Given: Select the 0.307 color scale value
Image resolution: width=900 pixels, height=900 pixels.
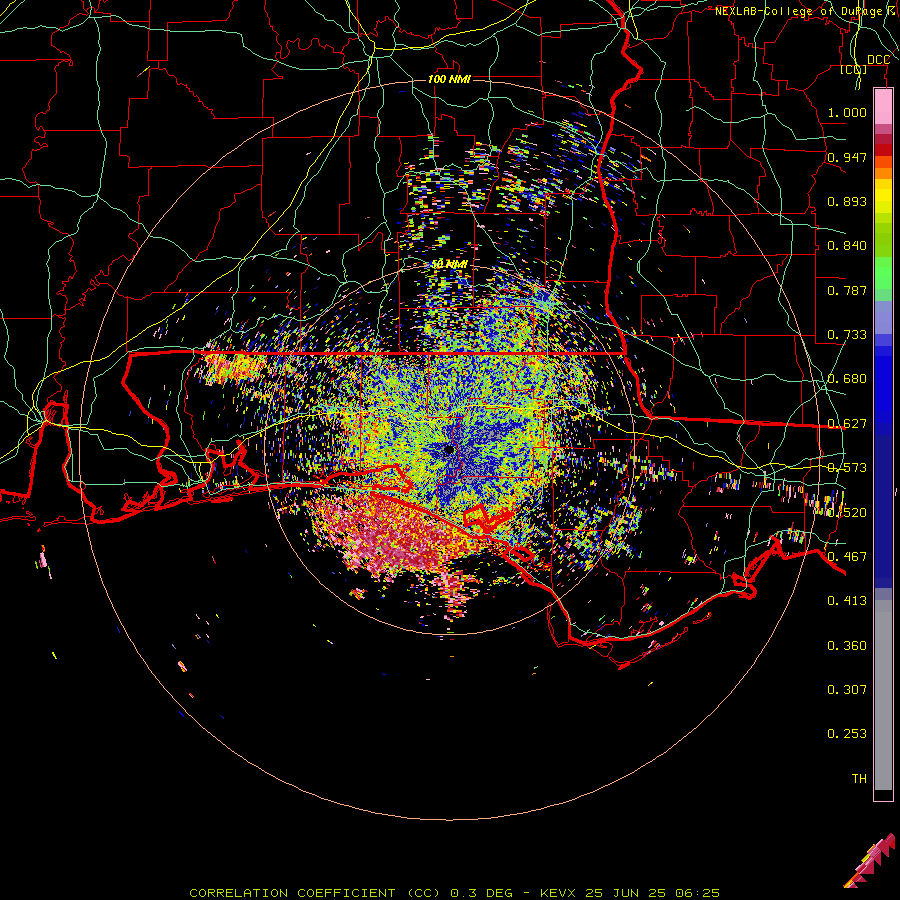Looking at the screenshot, I should click(847, 689).
